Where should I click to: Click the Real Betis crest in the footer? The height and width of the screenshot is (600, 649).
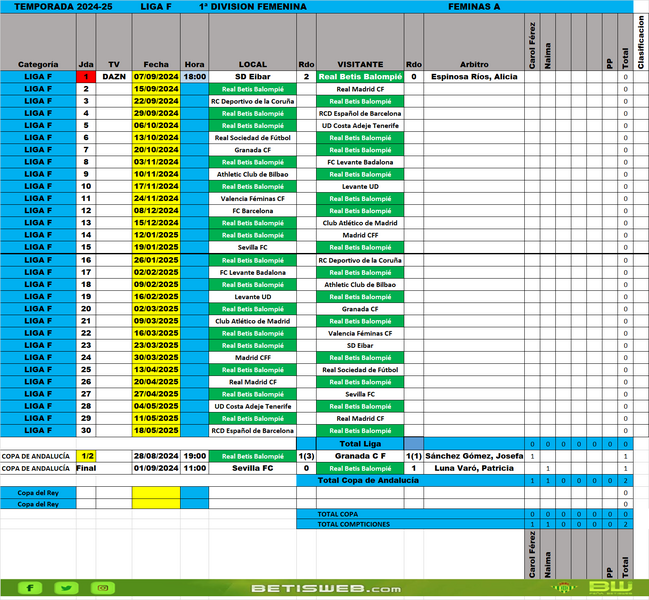pyautogui.click(x=563, y=588)
